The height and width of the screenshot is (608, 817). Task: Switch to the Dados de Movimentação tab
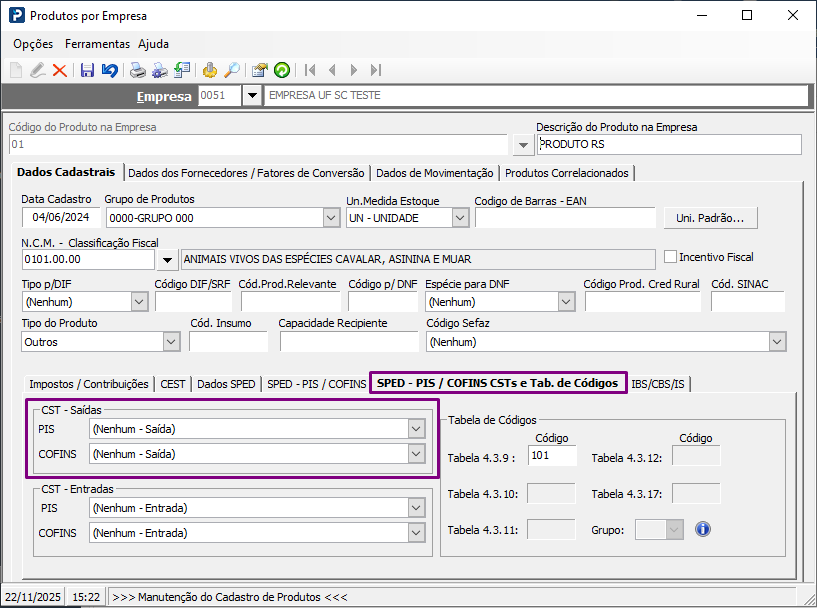(x=435, y=173)
